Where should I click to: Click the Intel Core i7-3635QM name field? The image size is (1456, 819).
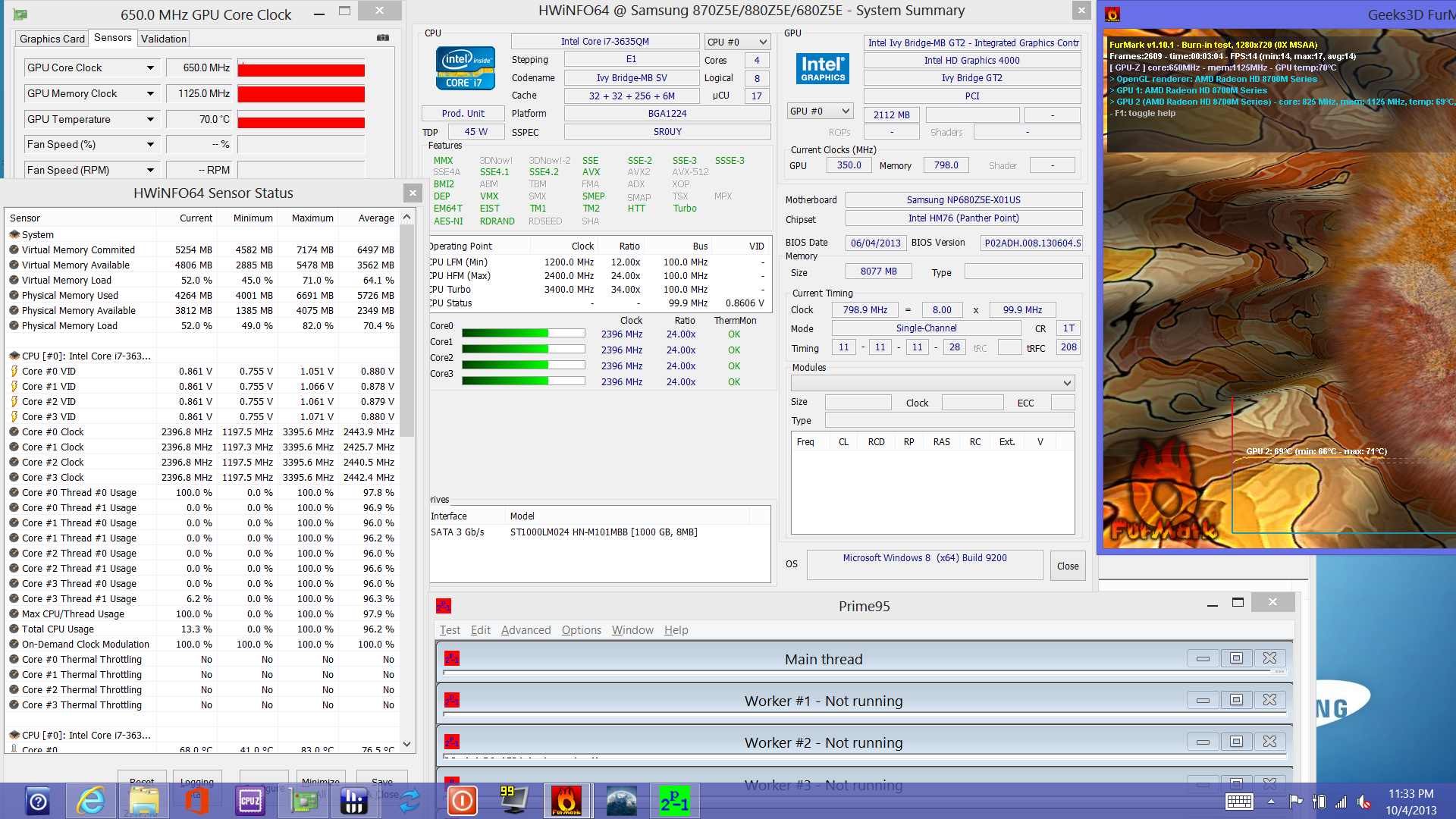pyautogui.click(x=605, y=42)
